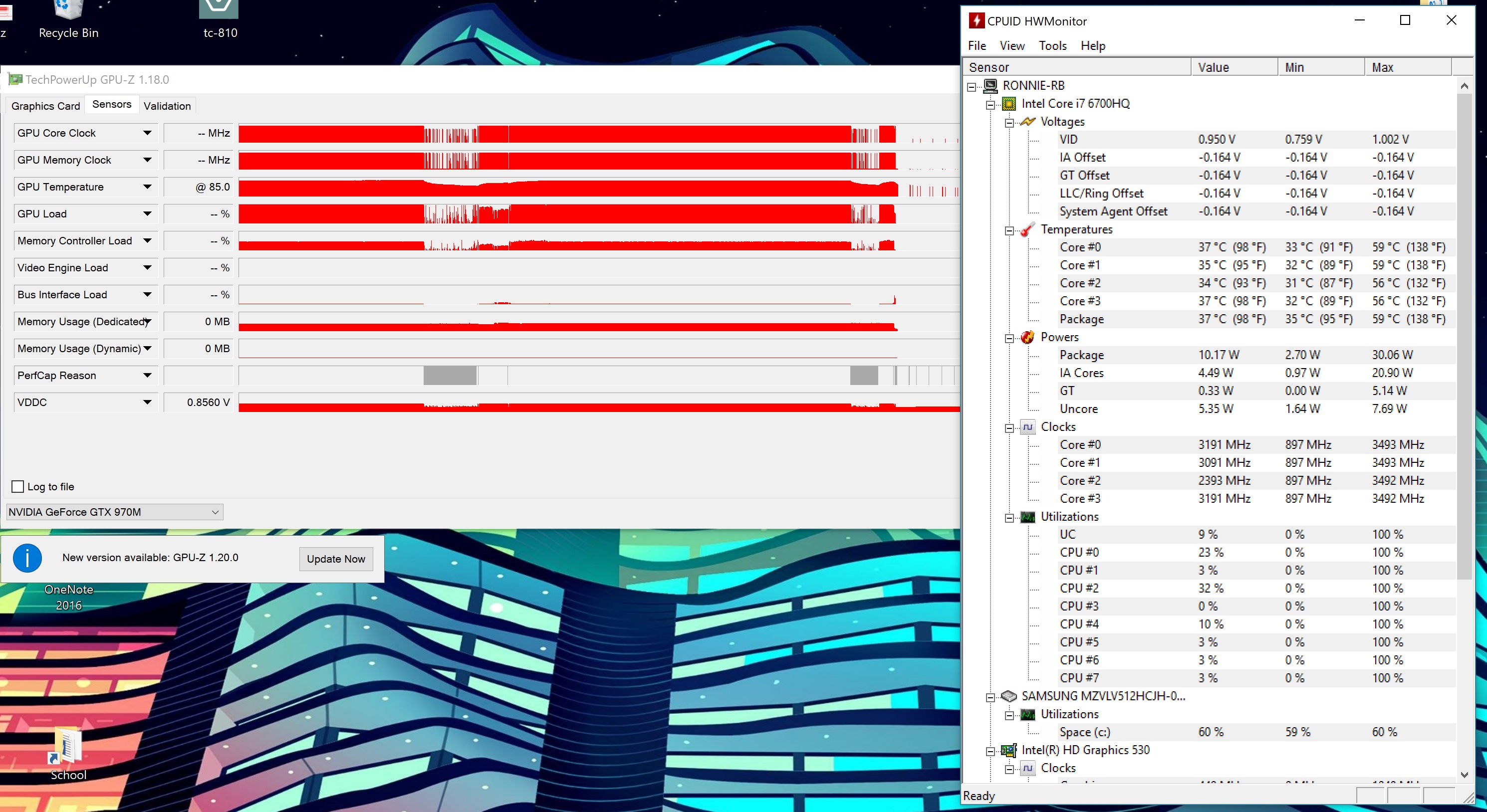1487x812 pixels.
Task: Click the SAMSUNG drive disk icon
Action: pos(1009,696)
